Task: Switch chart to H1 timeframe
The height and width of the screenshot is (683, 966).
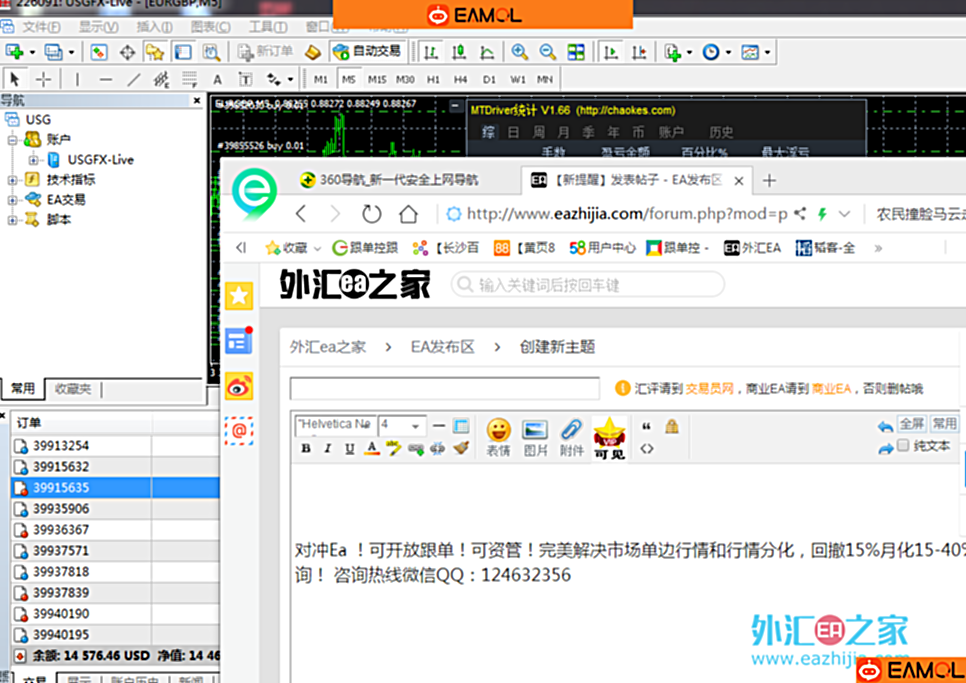Action: tap(434, 79)
